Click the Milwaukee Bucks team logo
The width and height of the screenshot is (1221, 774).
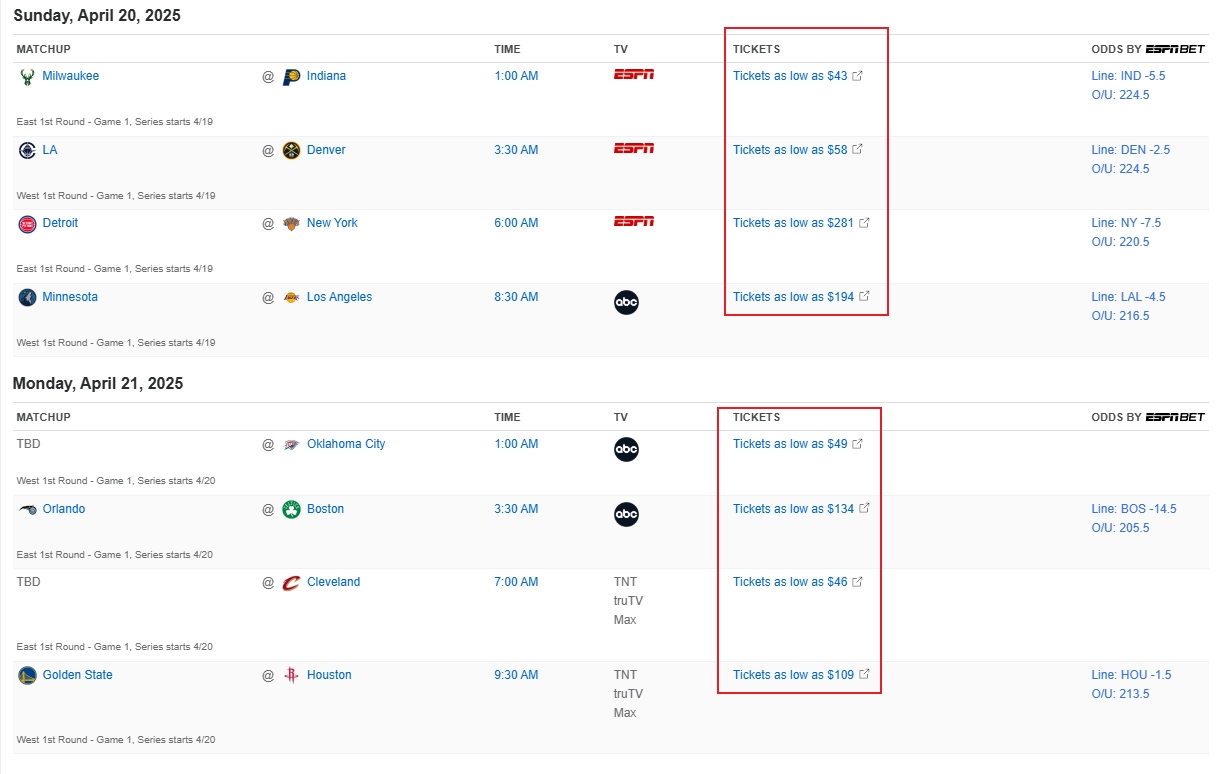pyautogui.click(x=27, y=77)
